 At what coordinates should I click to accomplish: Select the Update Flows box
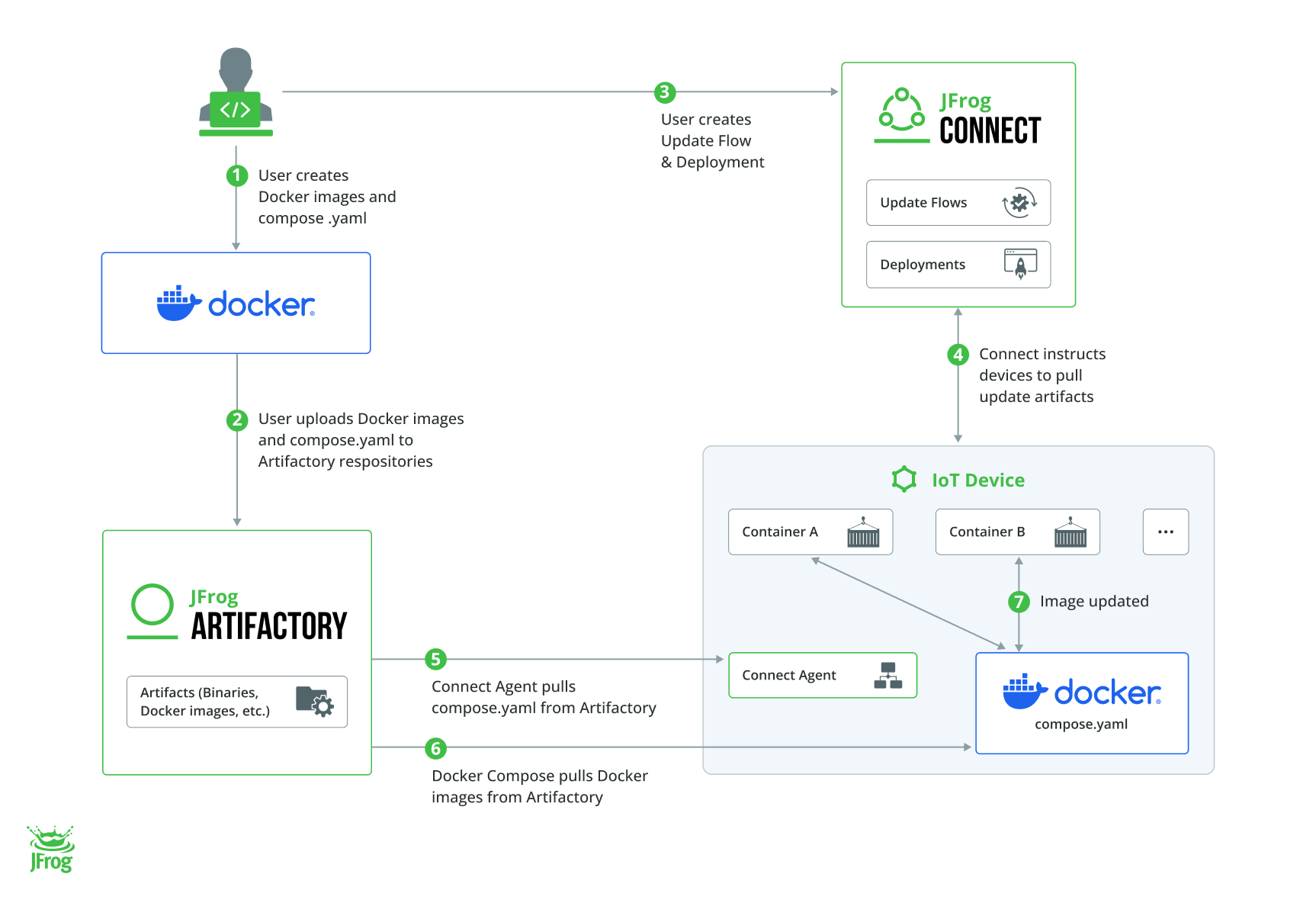(958, 203)
